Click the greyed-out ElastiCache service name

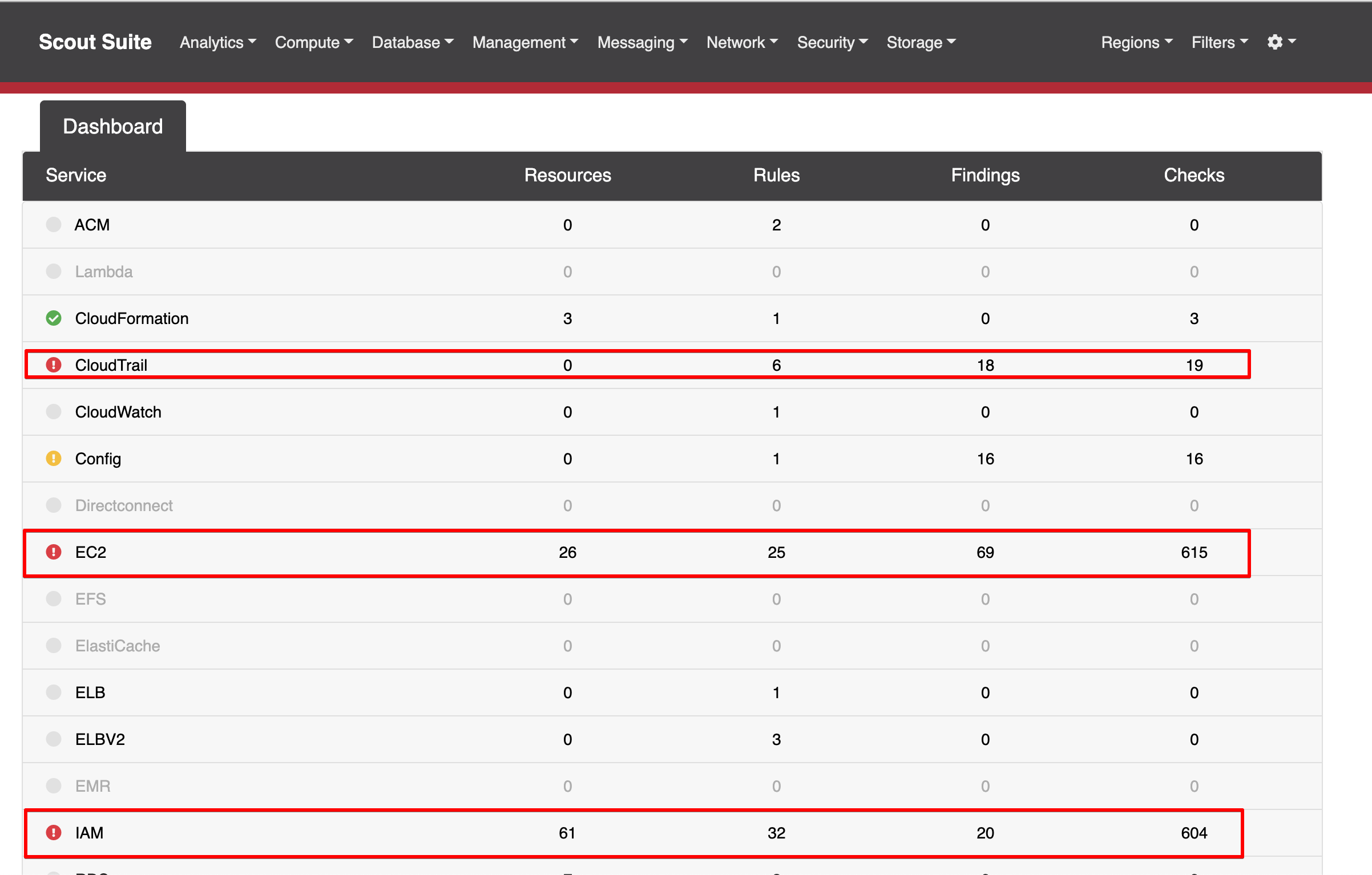[x=118, y=646]
